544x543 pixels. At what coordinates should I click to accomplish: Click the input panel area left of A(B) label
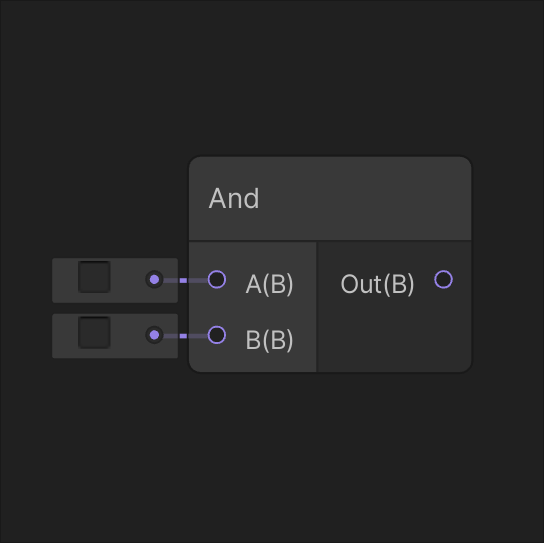click(198, 307)
